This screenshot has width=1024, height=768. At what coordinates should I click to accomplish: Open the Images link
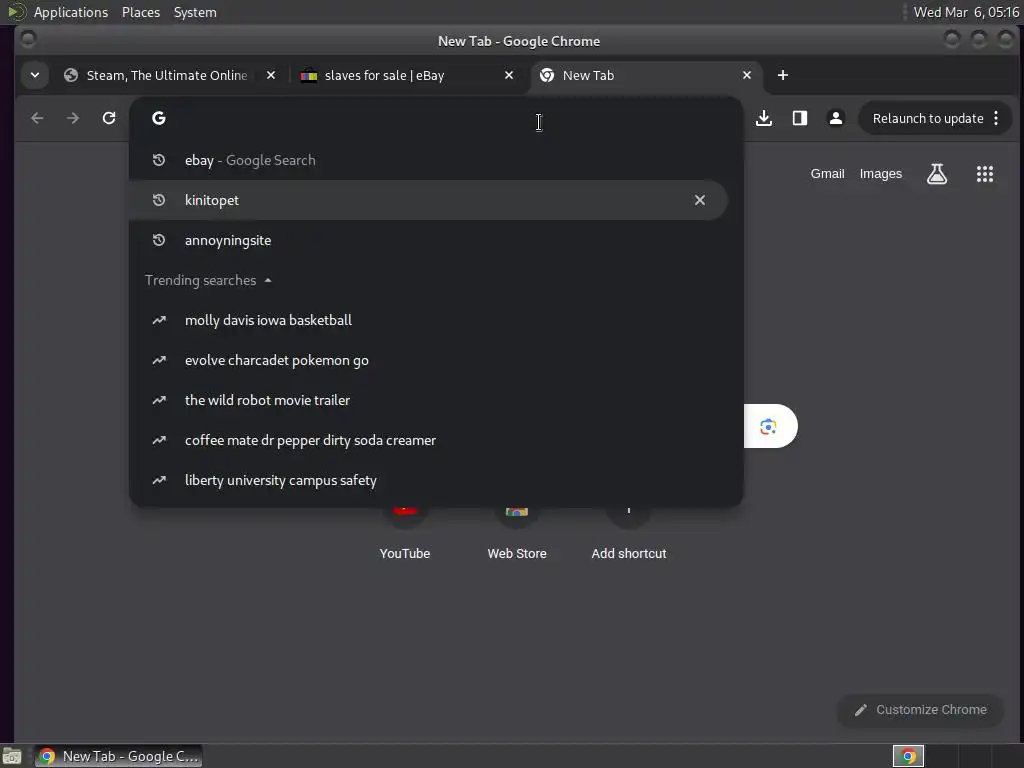880,174
